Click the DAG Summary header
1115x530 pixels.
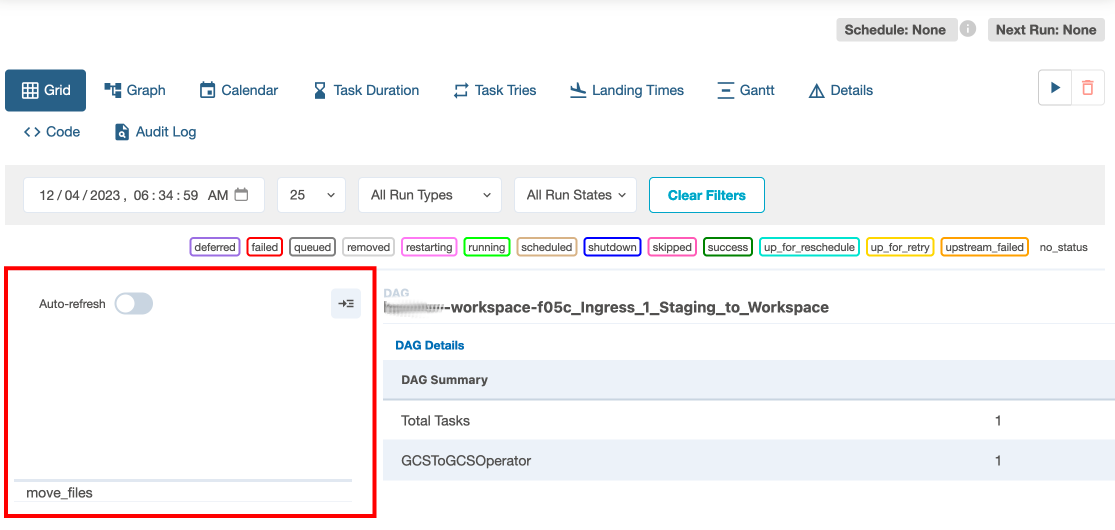(444, 379)
